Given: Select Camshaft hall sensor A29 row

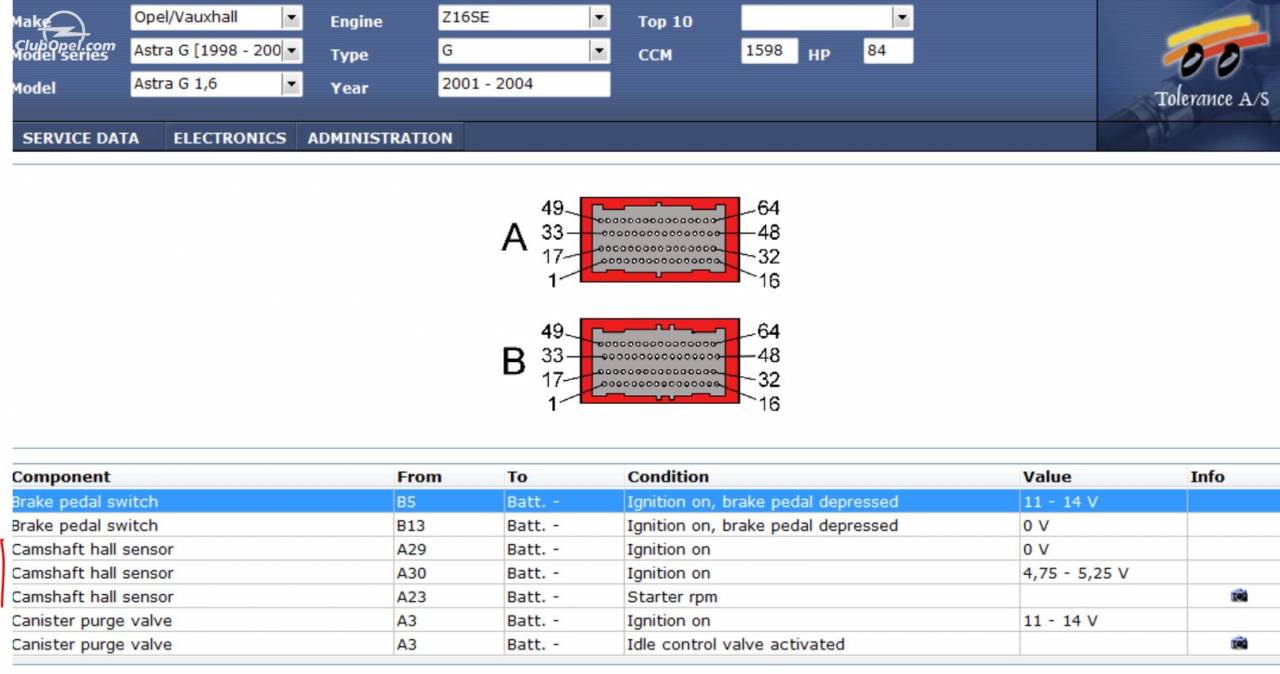Looking at the screenshot, I should tap(646, 549).
